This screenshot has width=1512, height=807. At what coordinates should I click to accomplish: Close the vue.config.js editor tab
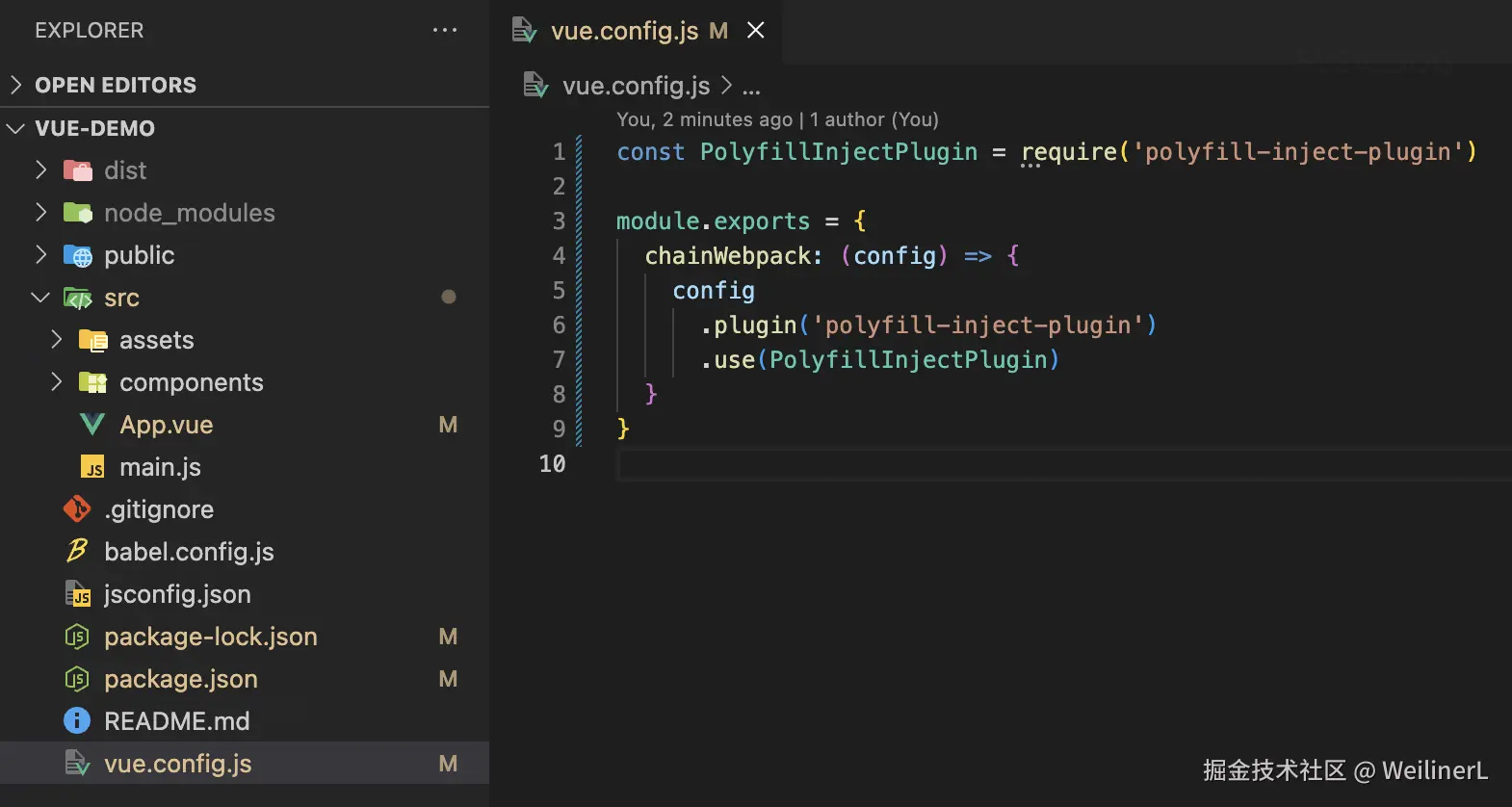[756, 31]
